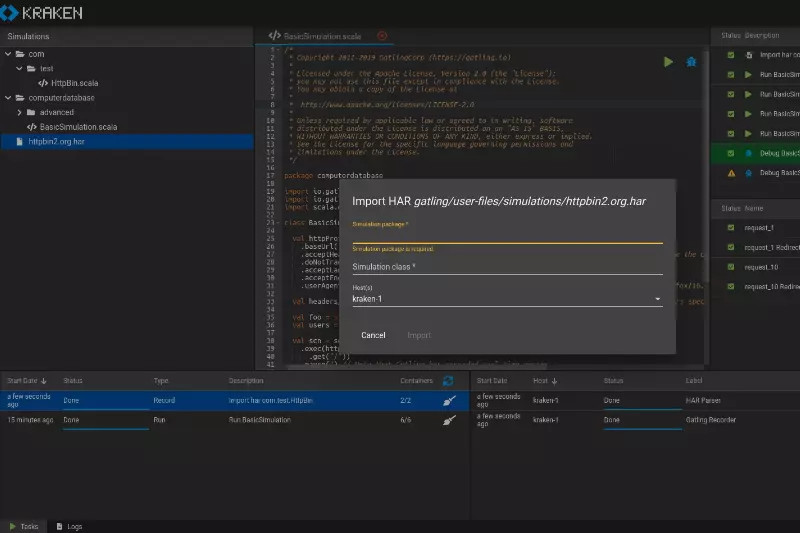The width and height of the screenshot is (800, 533).
Task: Collapse the test folder chevron
Action: tap(19, 68)
